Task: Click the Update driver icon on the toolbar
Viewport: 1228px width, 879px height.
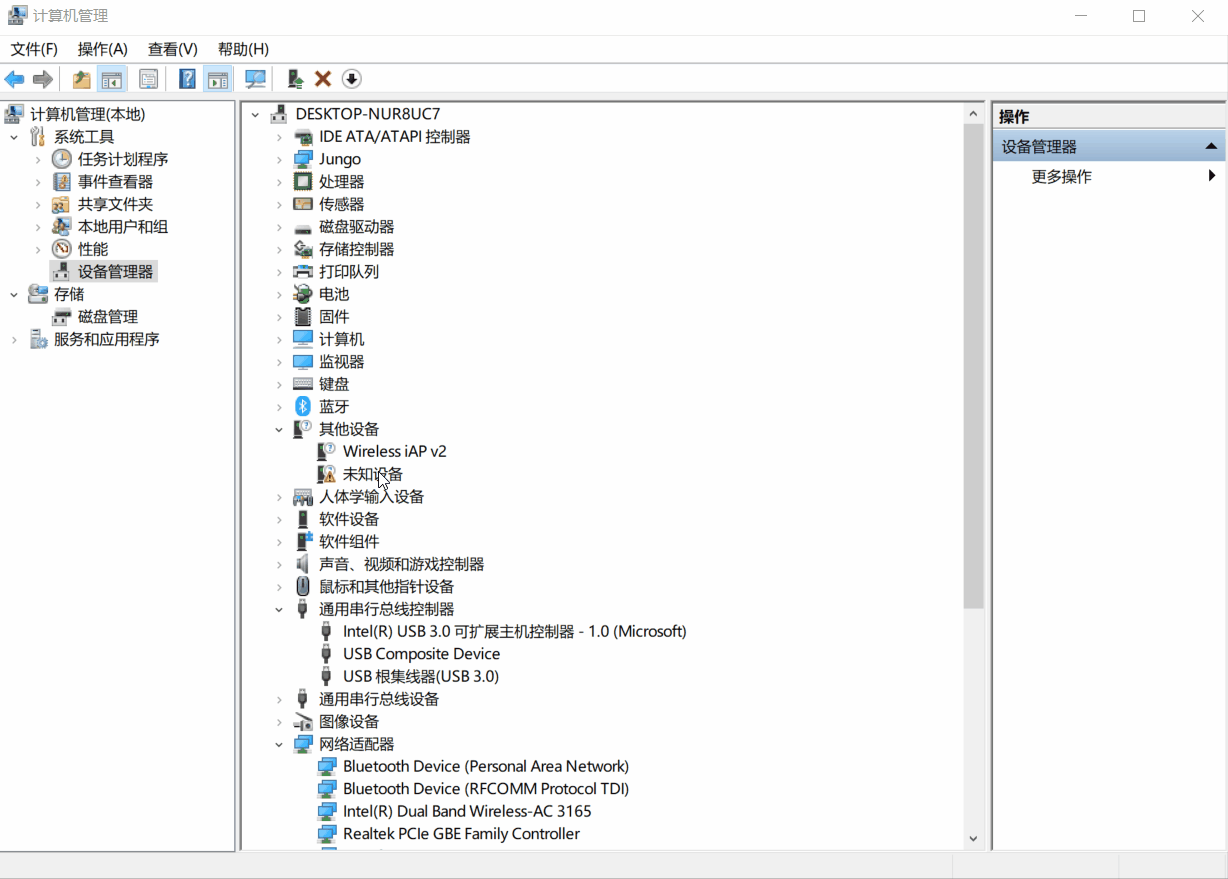Action: (293, 79)
